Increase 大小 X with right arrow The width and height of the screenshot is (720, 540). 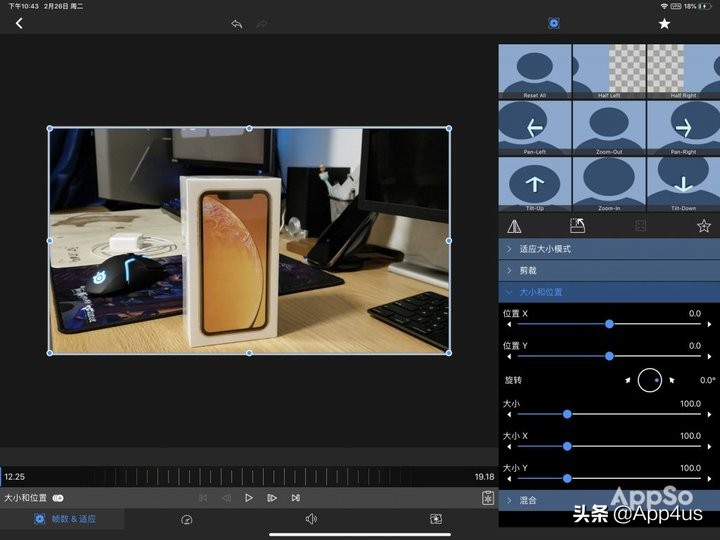point(709,446)
